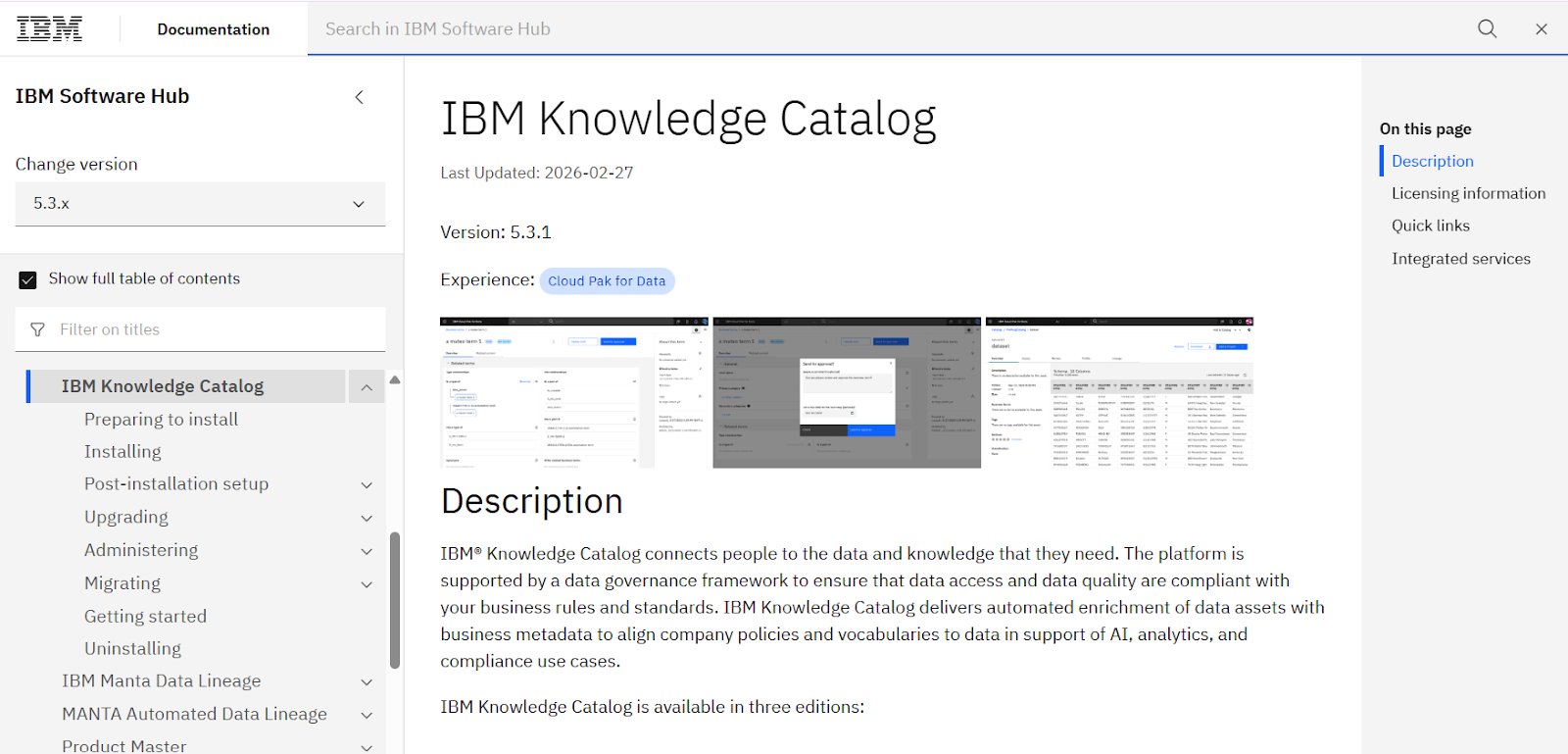The height and width of the screenshot is (754, 1568).
Task: Open Product Master page
Action: click(123, 745)
